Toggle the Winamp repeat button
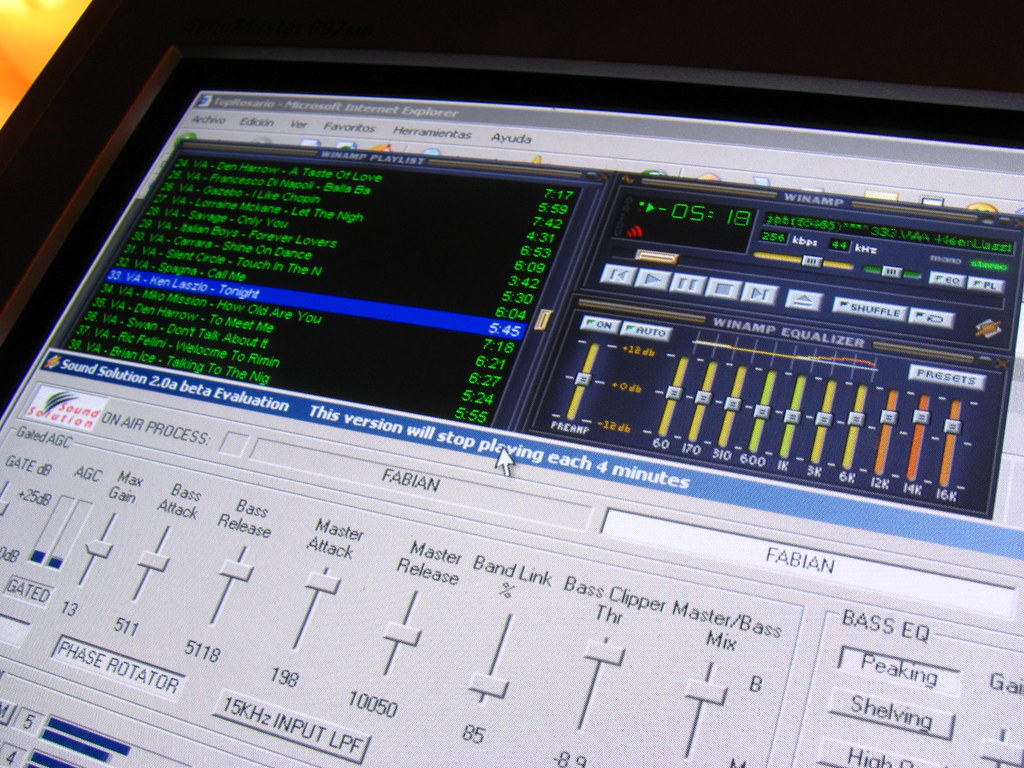Viewport: 1024px width, 768px height. (931, 319)
